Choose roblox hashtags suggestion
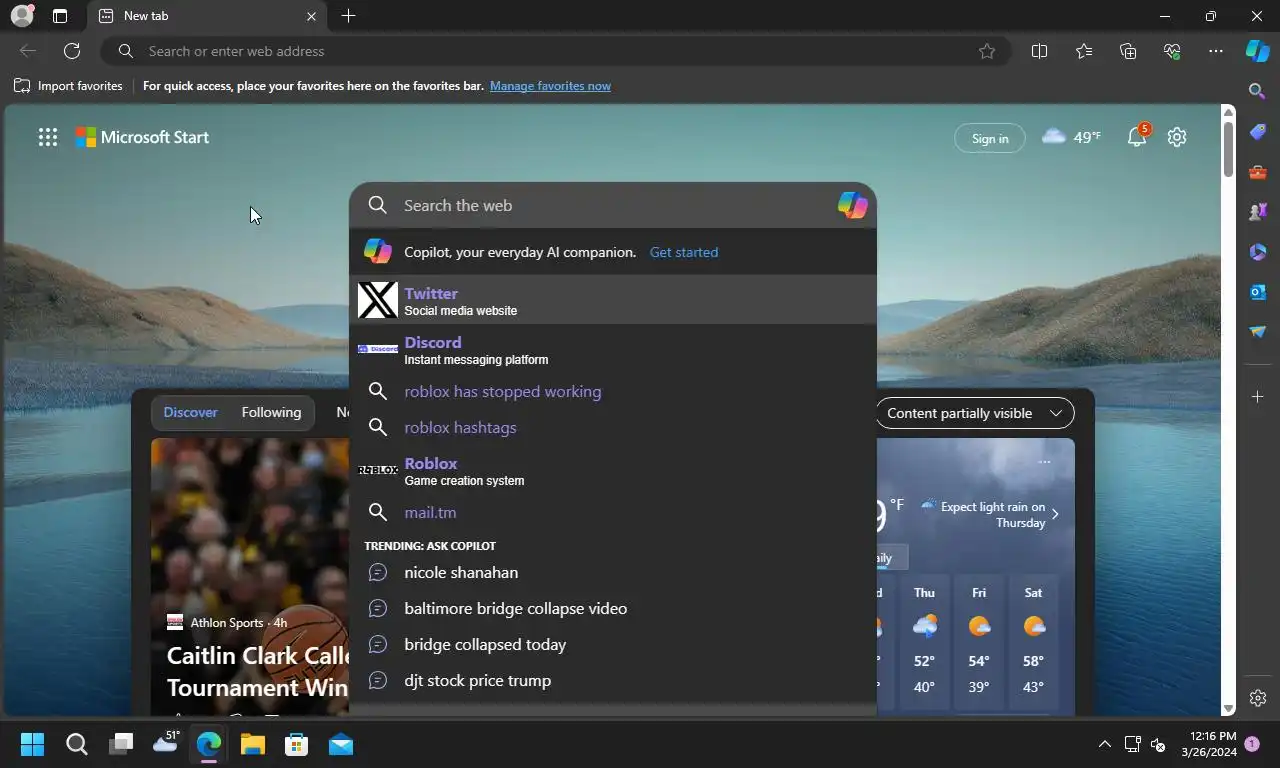 click(x=612, y=428)
